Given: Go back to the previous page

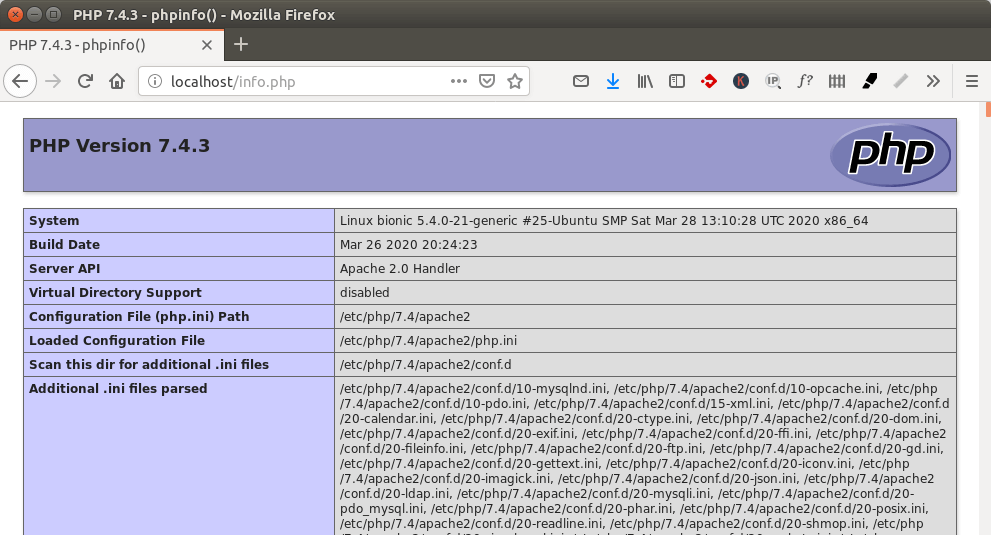Looking at the screenshot, I should (20, 82).
